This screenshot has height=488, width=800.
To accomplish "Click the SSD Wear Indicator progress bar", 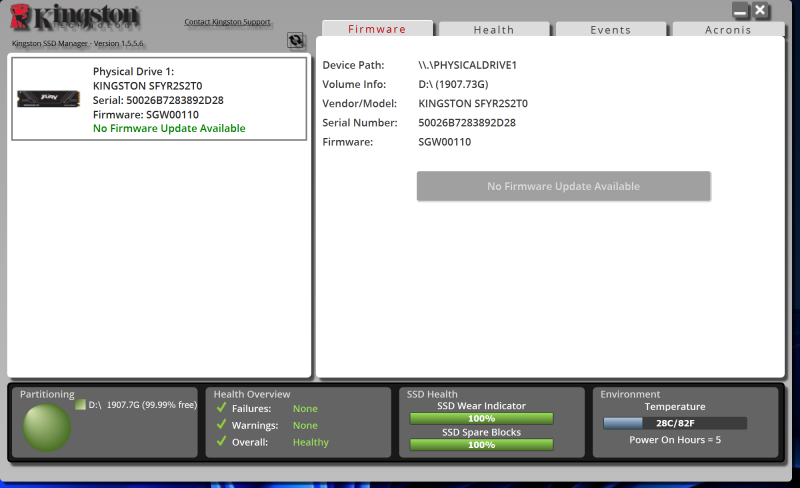I will pyautogui.click(x=482, y=418).
